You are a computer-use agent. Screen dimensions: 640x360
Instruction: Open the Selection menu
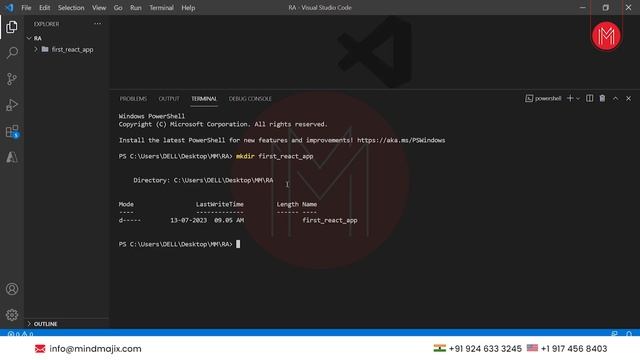tap(71, 8)
